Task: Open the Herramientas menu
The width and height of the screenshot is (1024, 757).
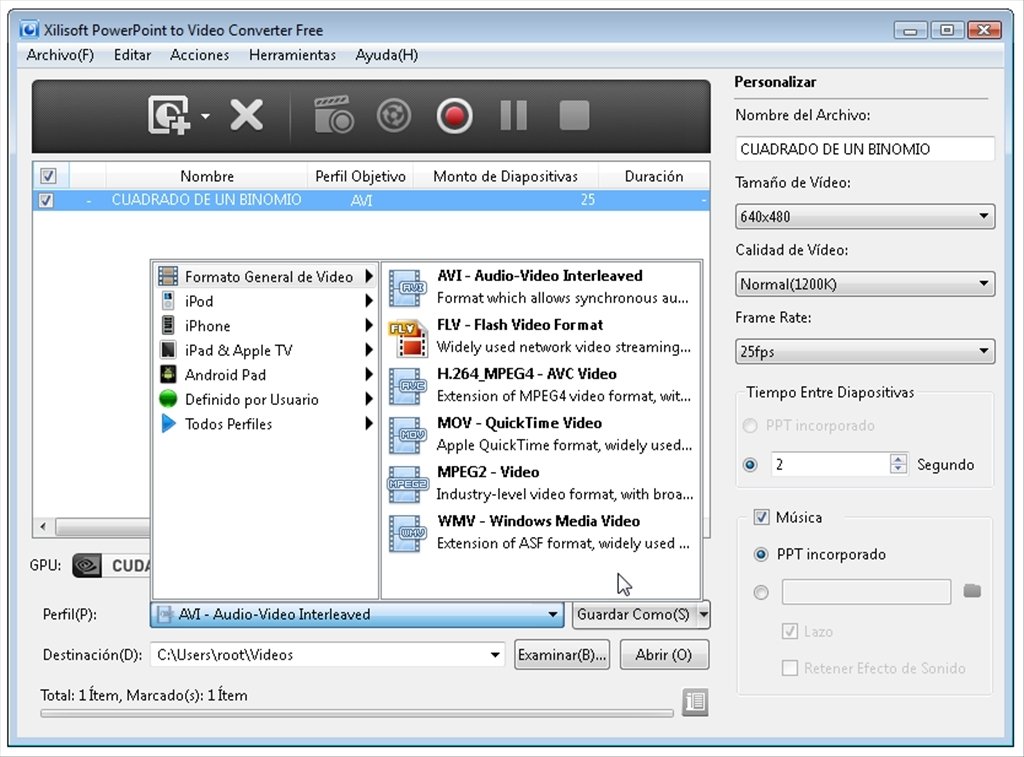Action: [292, 55]
